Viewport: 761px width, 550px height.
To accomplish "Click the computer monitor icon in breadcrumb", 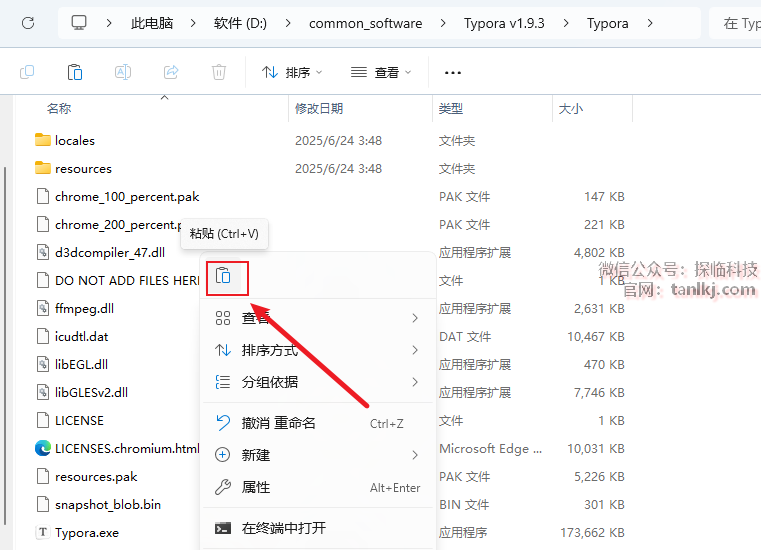I will click(x=79, y=23).
